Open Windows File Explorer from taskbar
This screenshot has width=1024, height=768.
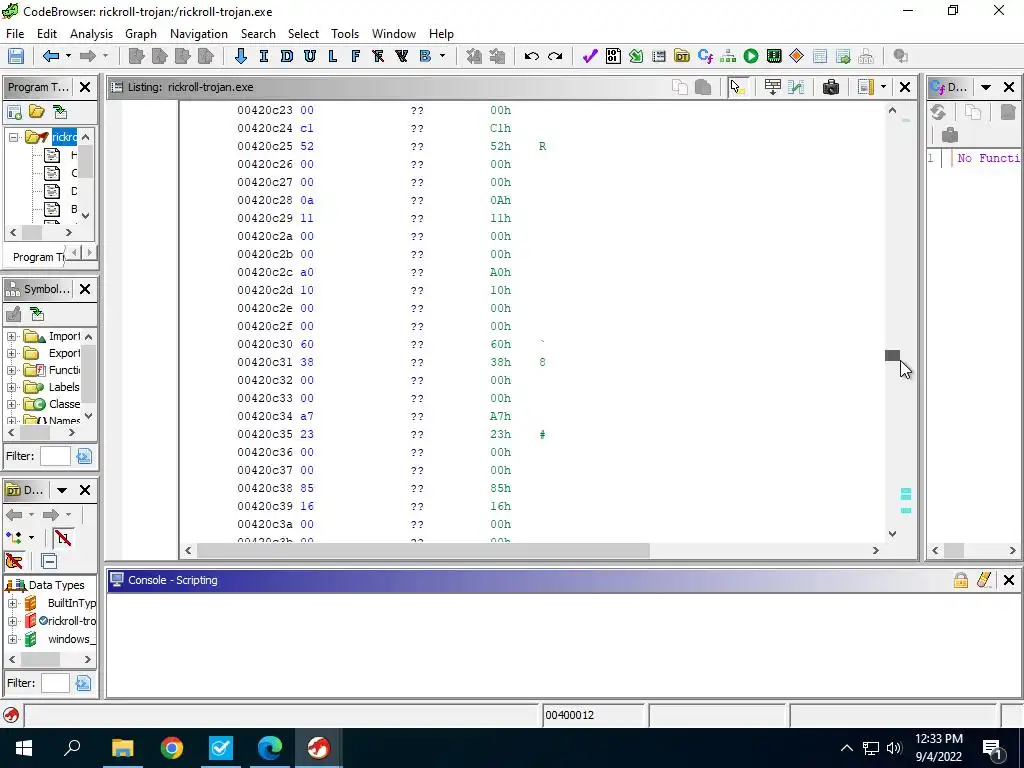[x=122, y=748]
